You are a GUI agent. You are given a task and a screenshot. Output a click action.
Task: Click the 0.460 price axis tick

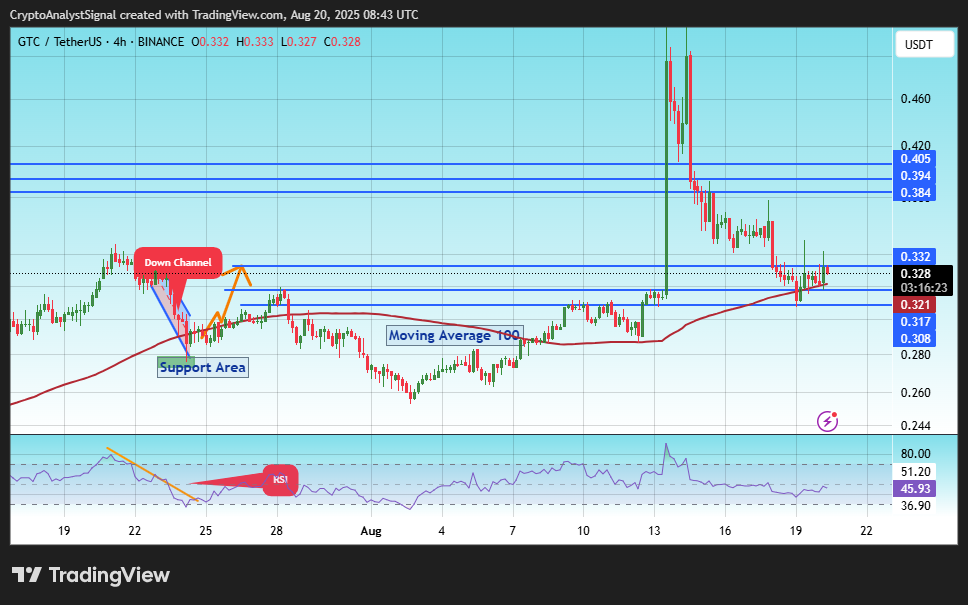[x=916, y=99]
